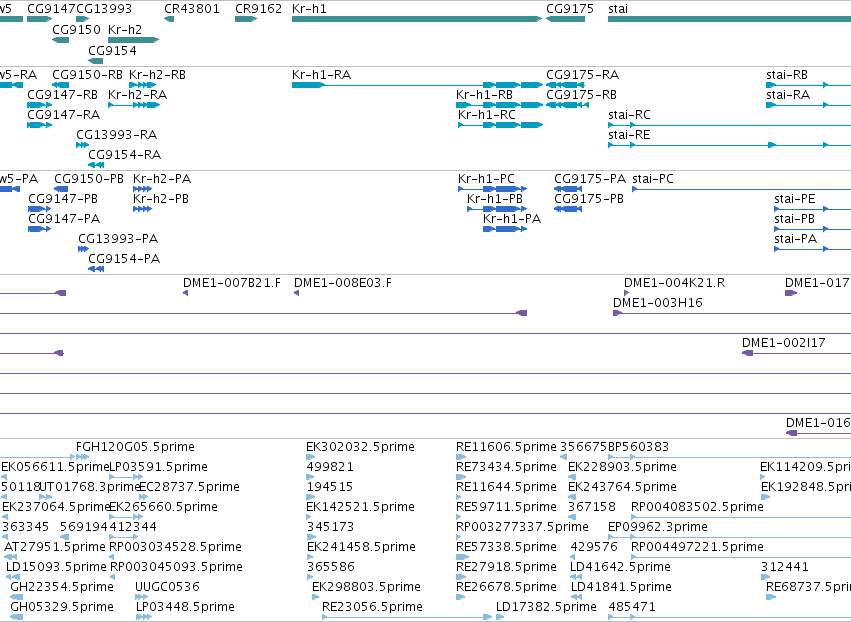Select the CG9147-RB transcript label
The width and height of the screenshot is (851, 622).
coord(62,94)
